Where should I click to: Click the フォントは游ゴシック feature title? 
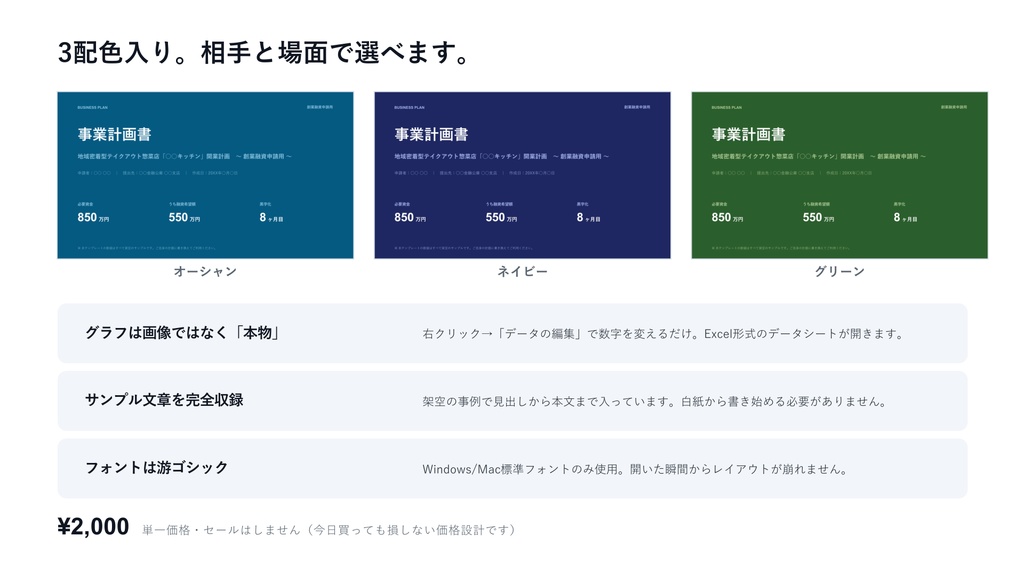pyautogui.click(x=157, y=468)
